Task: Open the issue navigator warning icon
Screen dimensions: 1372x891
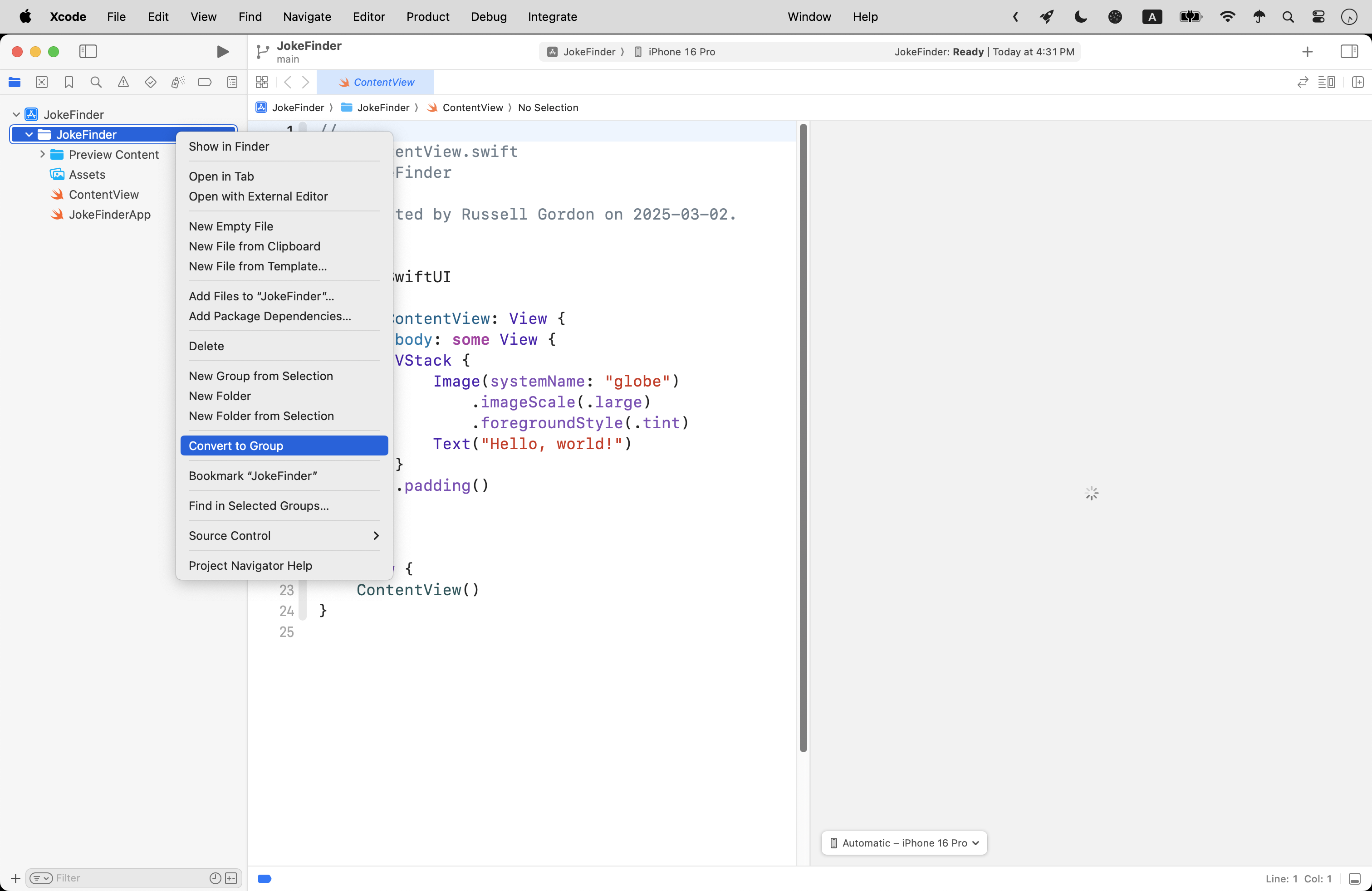Action: [x=123, y=83]
